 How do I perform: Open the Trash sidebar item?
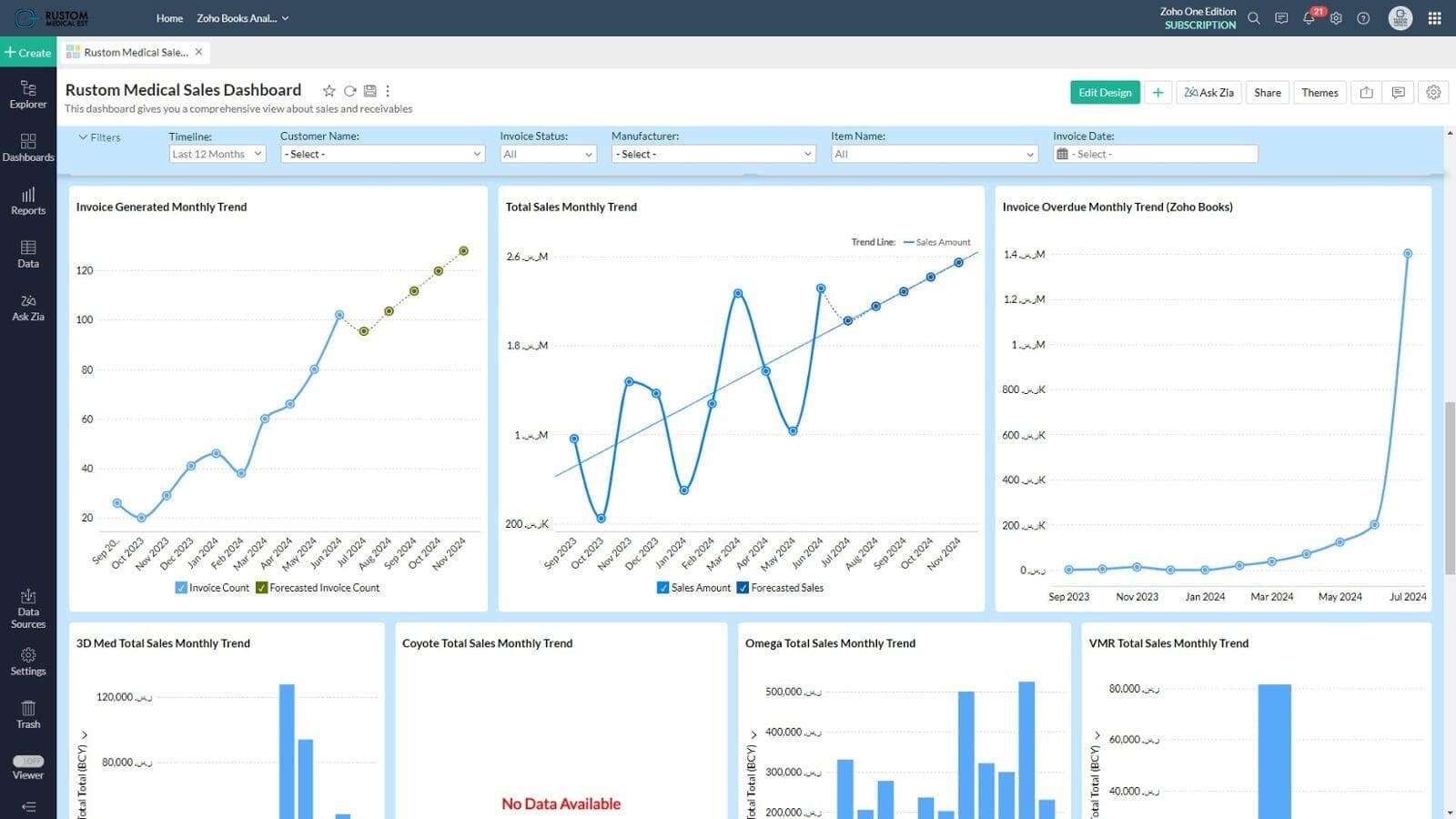(x=28, y=715)
